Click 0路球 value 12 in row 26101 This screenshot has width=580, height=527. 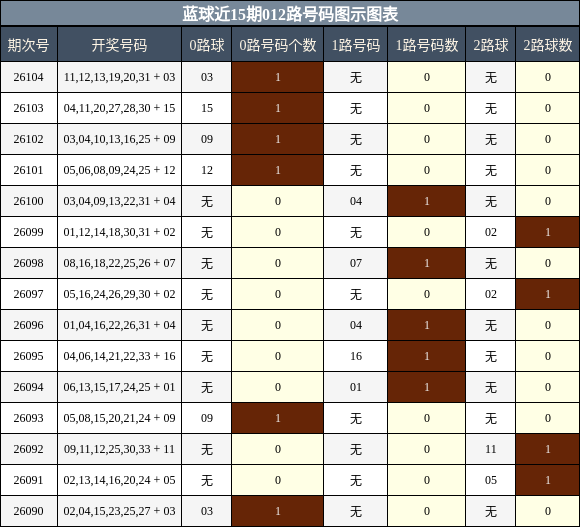pos(207,170)
